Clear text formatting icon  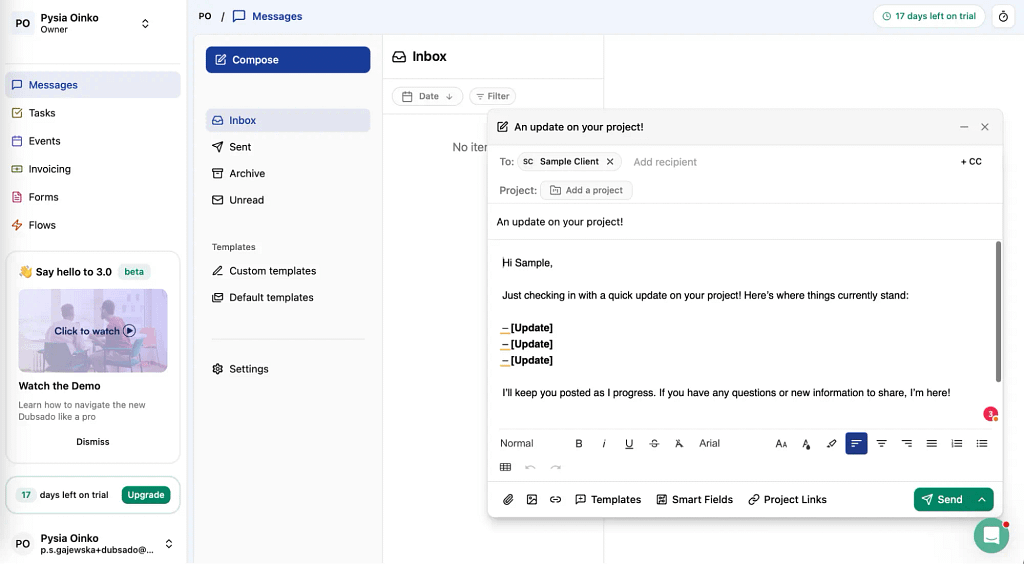679,443
